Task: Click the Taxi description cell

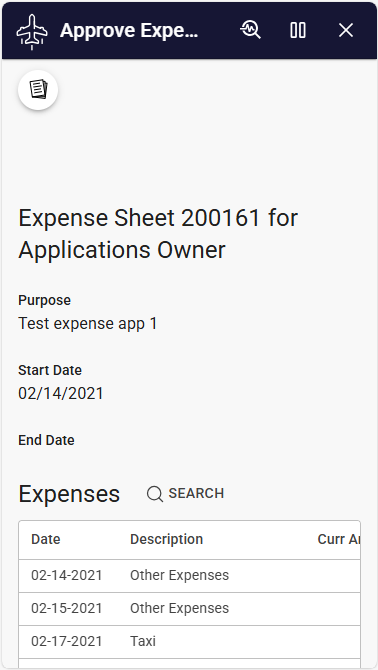Action: click(143, 641)
